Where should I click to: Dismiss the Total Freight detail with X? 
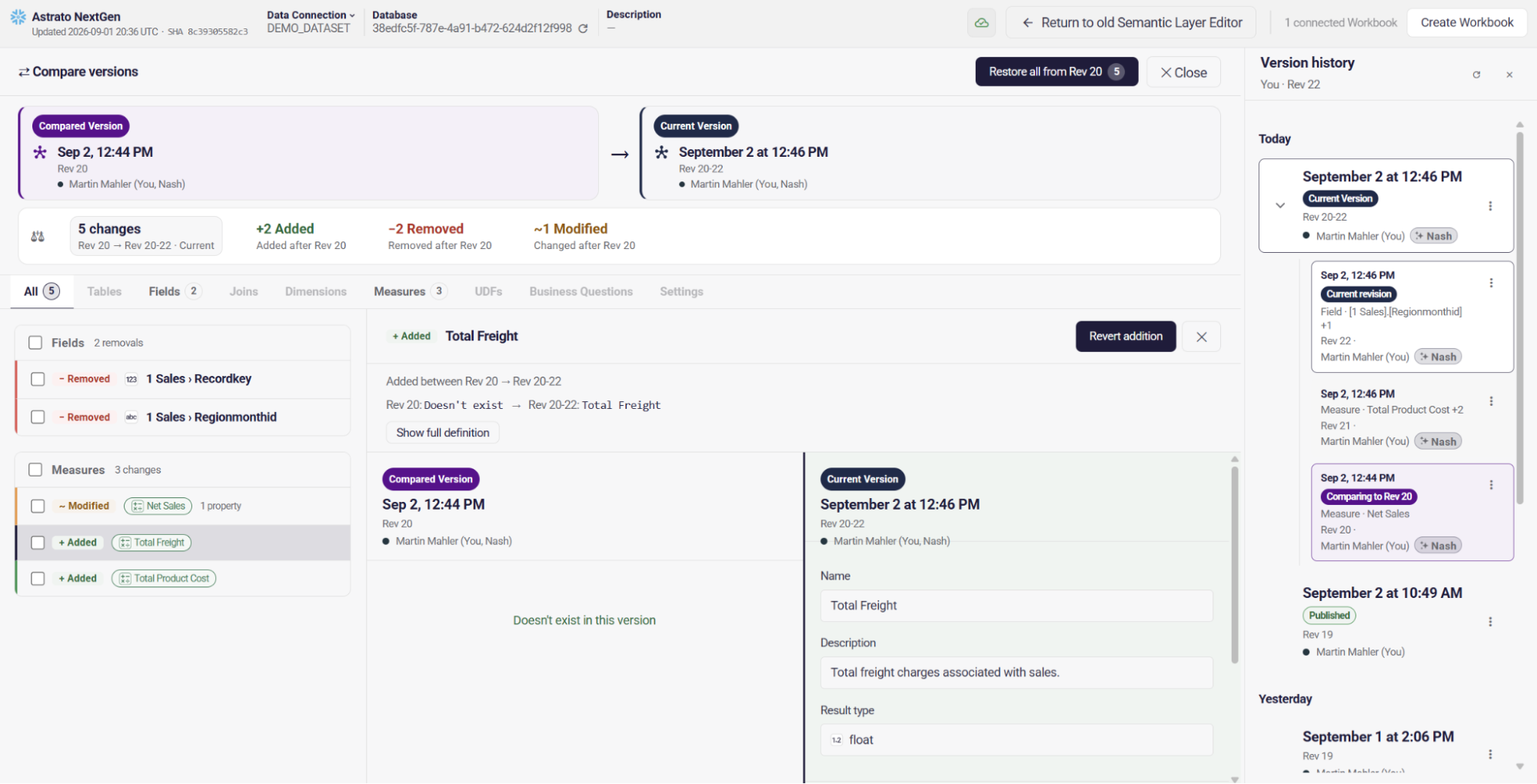pyautogui.click(x=1201, y=337)
